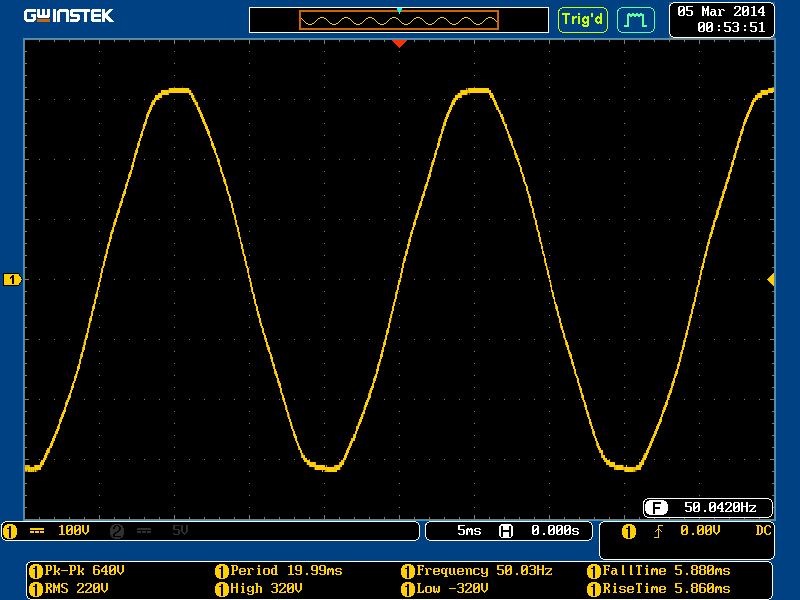The image size is (800, 600).
Task: Click the rising edge trigger slope icon
Action: pos(657,531)
